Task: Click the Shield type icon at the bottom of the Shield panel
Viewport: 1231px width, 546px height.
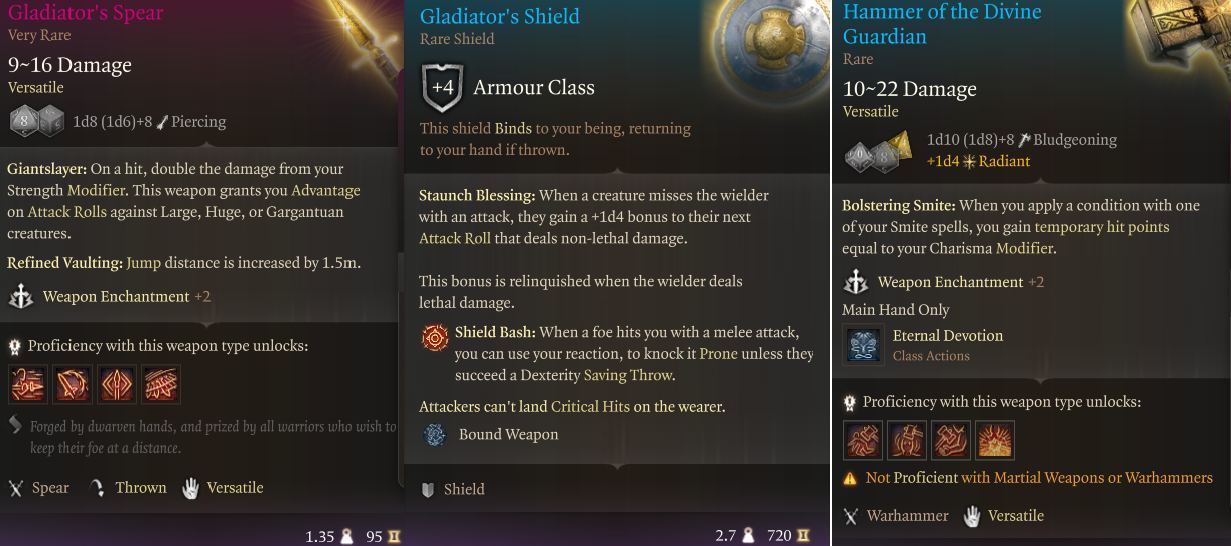Action: coord(428,489)
